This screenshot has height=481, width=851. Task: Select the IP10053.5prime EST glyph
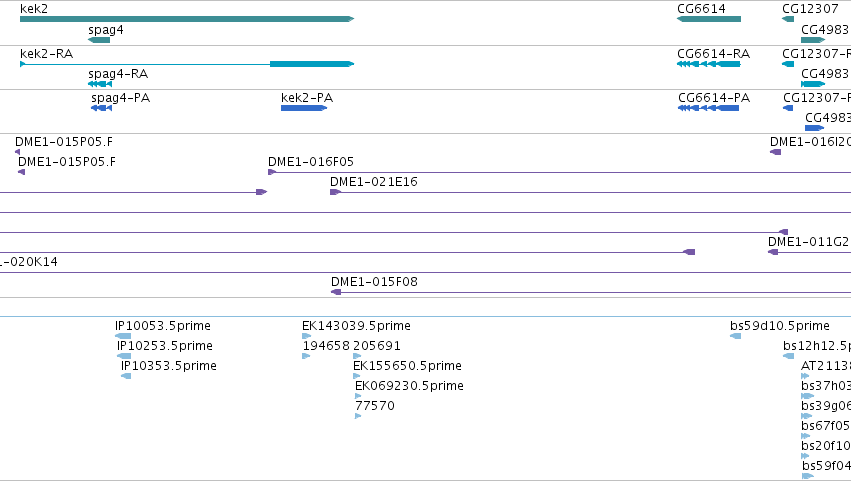[x=123, y=336]
